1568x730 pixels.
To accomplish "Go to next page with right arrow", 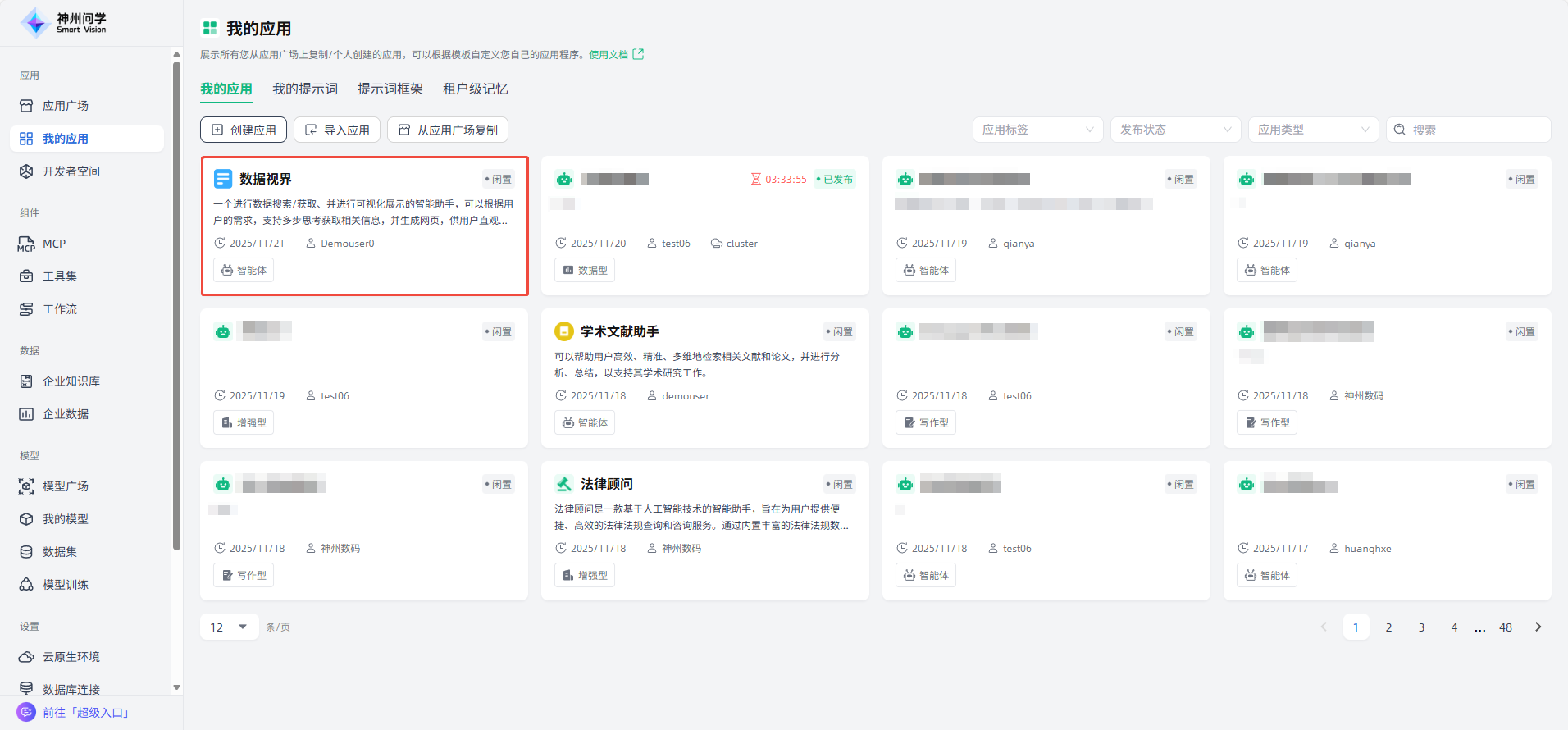I will (1538, 627).
